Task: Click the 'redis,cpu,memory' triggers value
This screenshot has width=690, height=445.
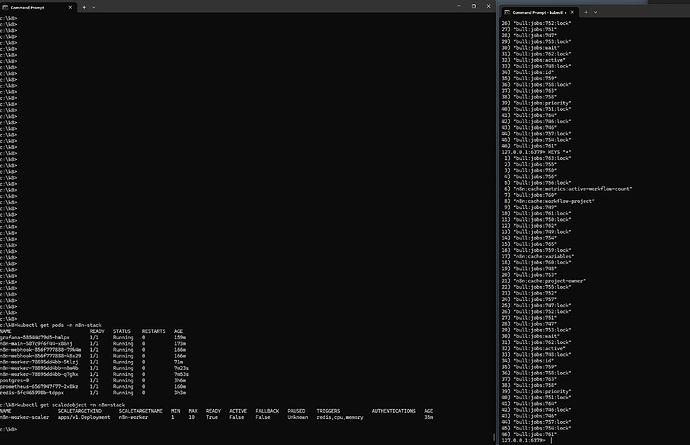Action: 340,417
